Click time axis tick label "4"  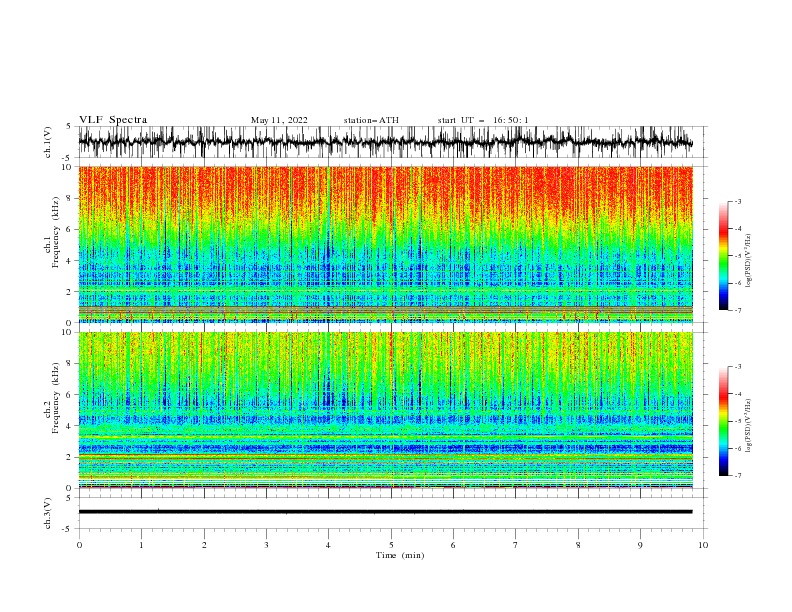(328, 545)
